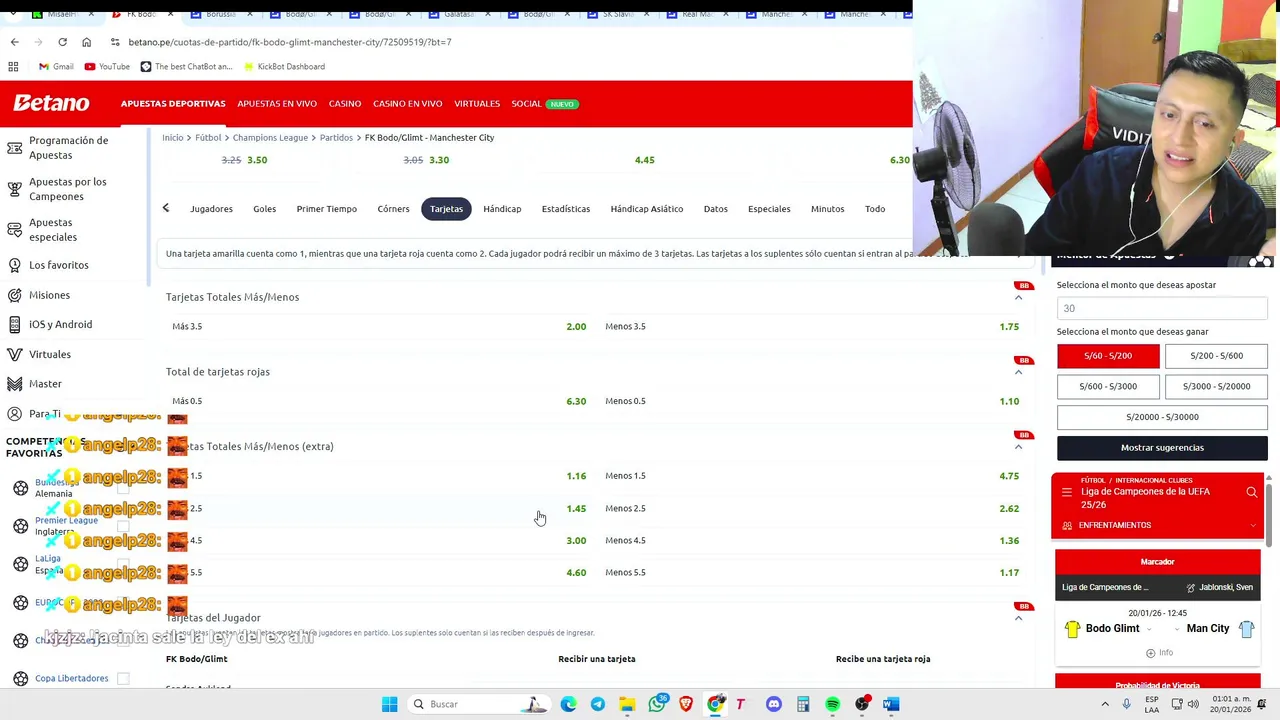Select Menos 2.5 odds 2.62

pyautogui.click(x=812, y=508)
